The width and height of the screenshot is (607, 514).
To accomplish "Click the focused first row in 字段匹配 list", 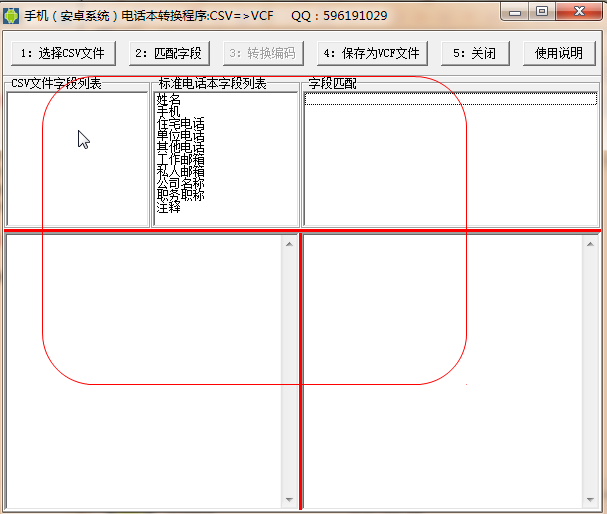I will click(451, 99).
